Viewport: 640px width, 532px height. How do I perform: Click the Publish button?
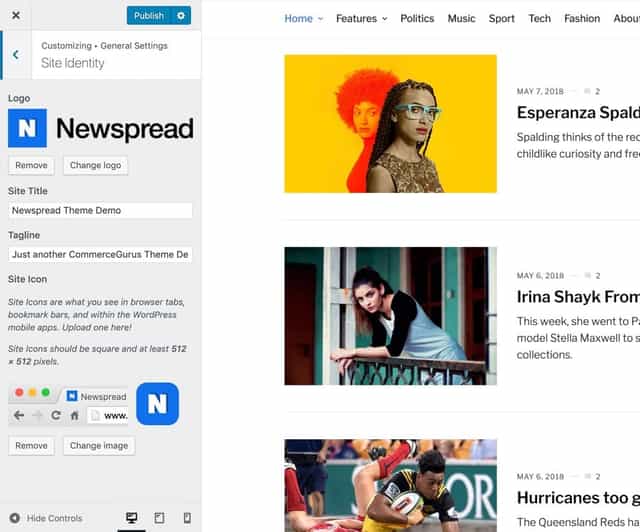149,16
